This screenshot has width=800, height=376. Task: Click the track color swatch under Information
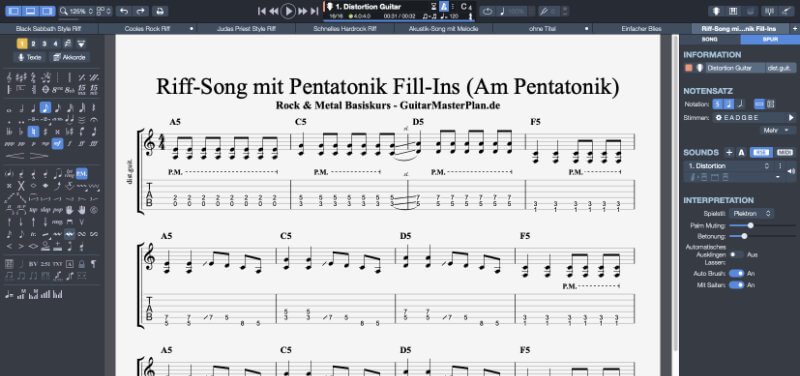[688, 68]
